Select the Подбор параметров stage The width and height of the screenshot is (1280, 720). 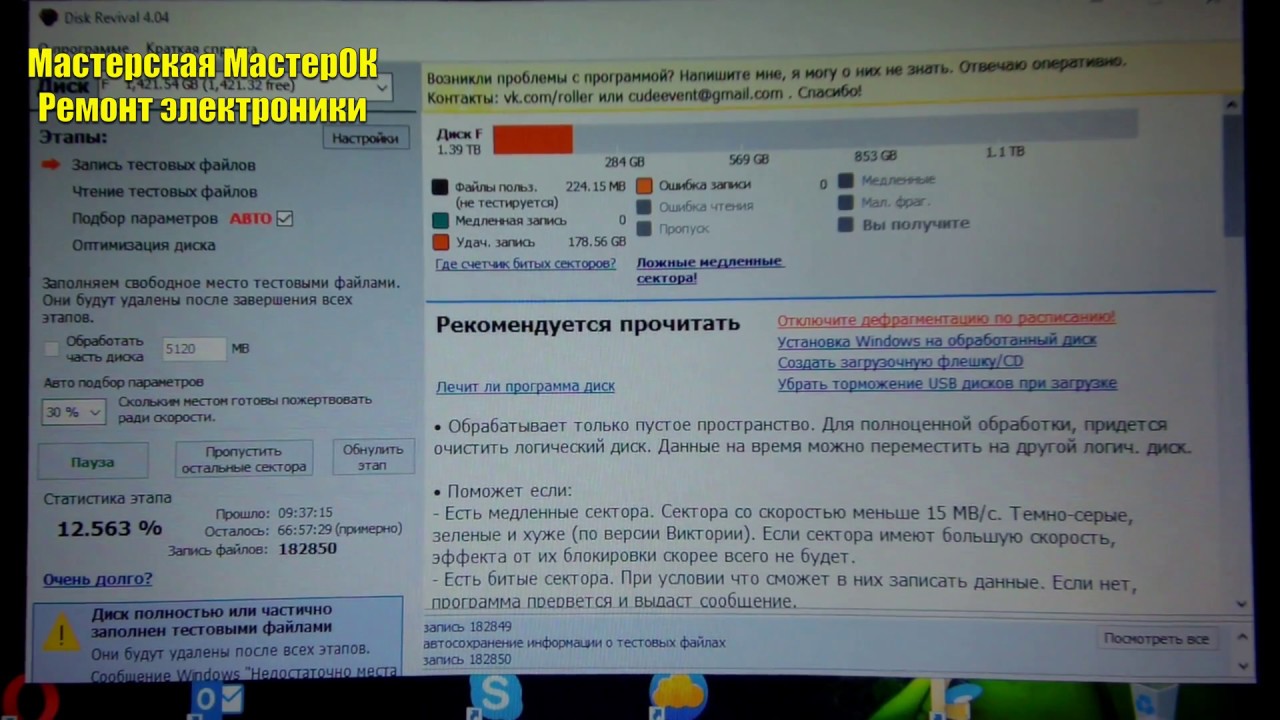pos(144,218)
